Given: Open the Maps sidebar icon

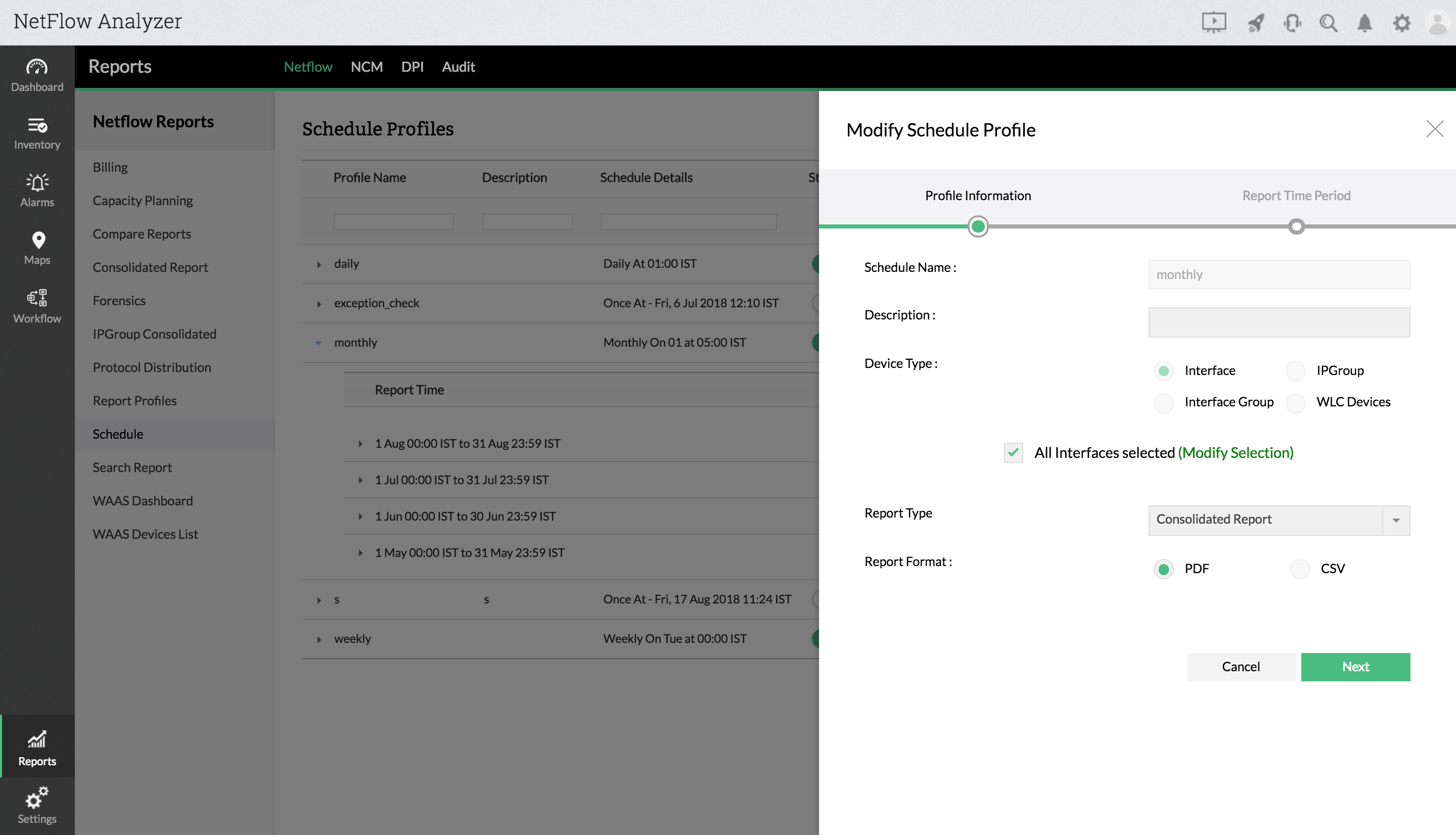Looking at the screenshot, I should pos(37,248).
